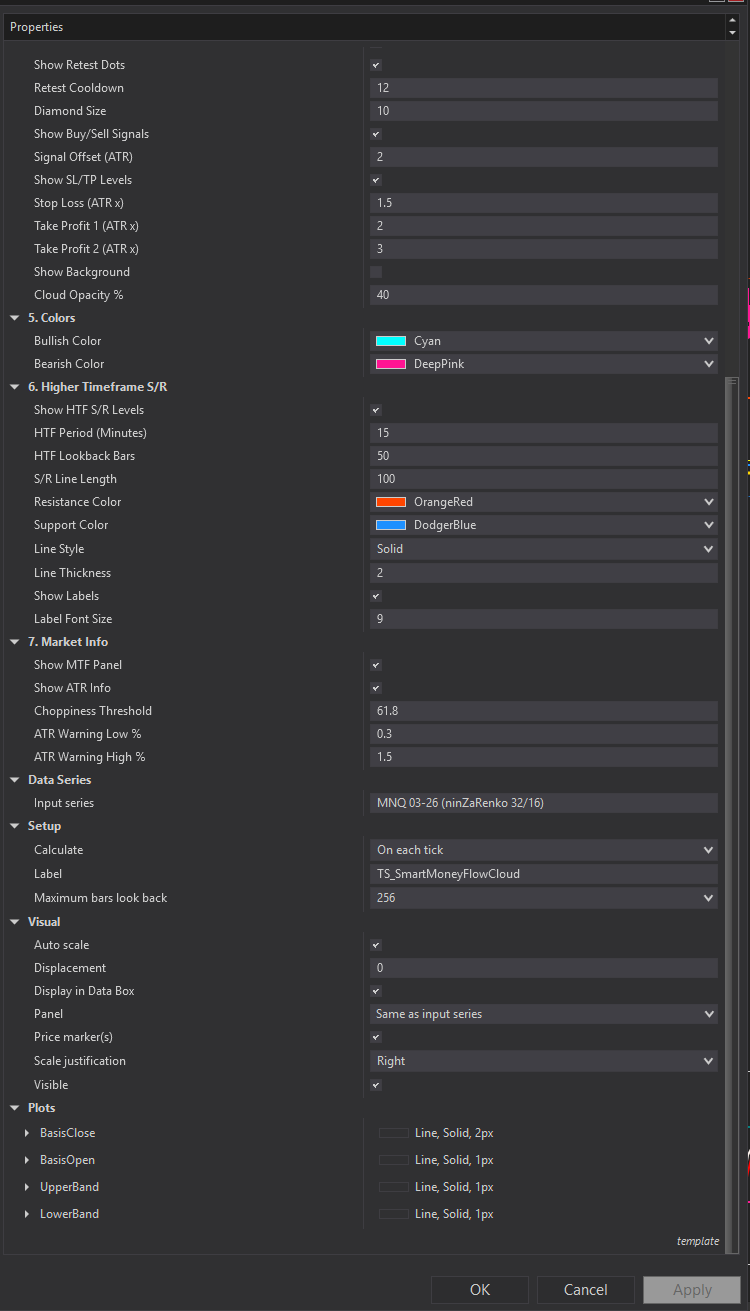
Task: Expand the LowerBand plot
Action: point(27,1214)
